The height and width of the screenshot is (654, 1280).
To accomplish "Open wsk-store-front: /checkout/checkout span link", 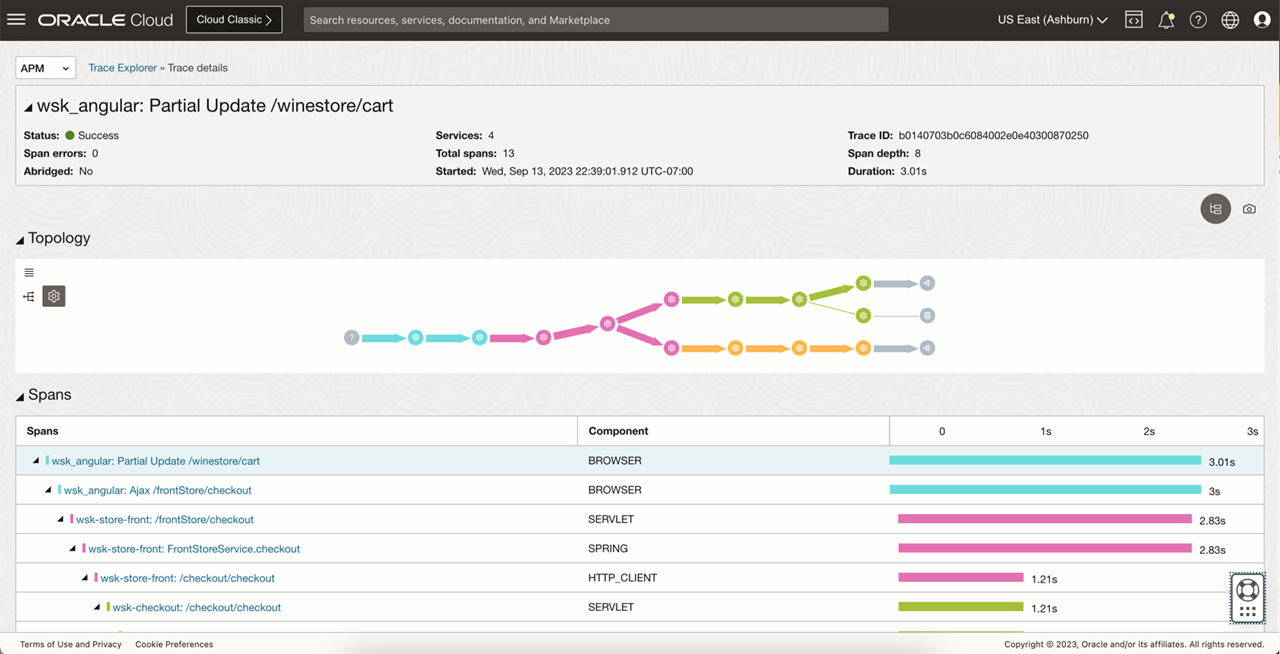I will [x=187, y=578].
